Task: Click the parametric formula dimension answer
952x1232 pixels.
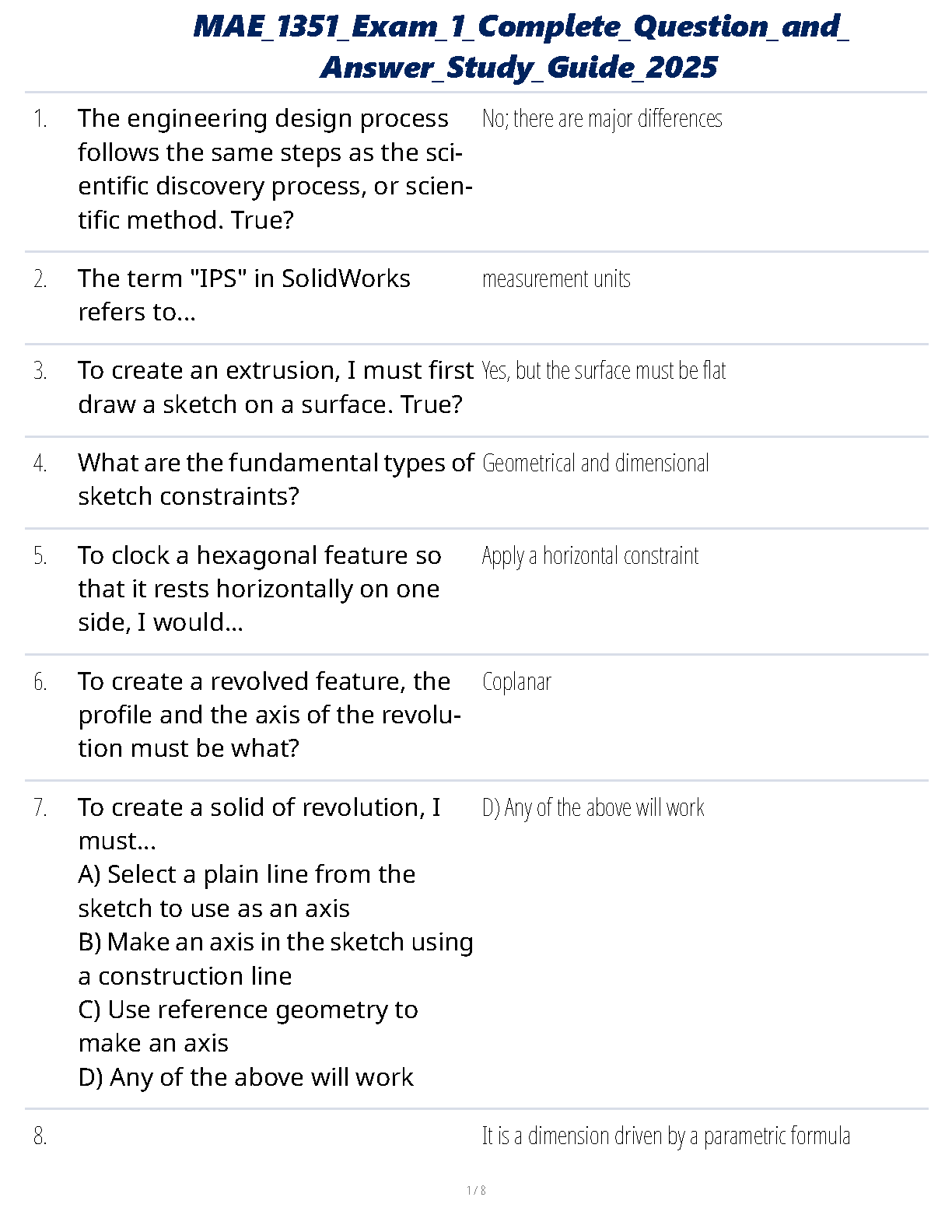Action: [666, 1136]
